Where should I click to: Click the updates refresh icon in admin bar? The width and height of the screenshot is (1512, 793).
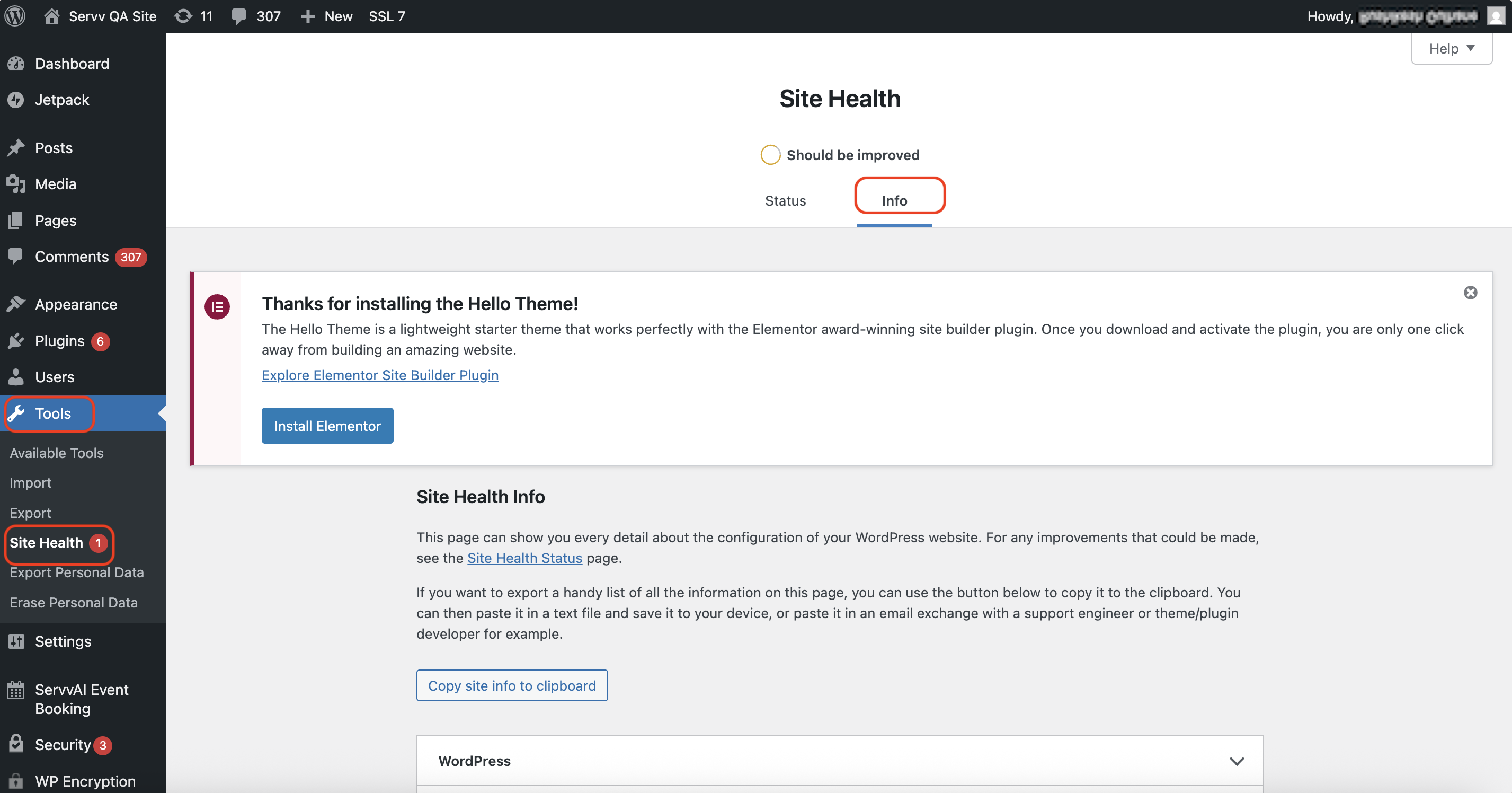pos(183,16)
